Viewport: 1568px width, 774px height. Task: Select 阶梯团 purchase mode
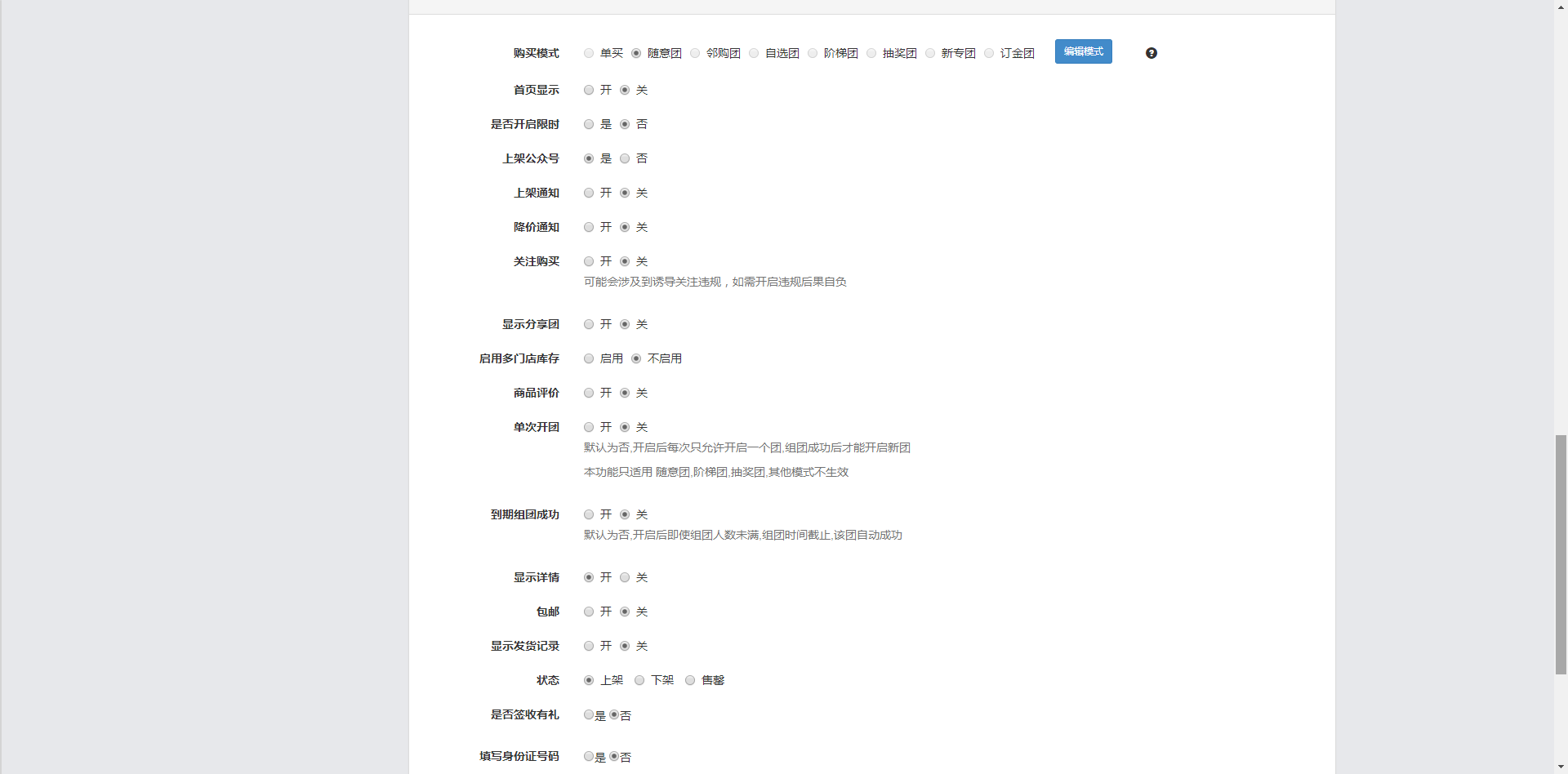(813, 53)
